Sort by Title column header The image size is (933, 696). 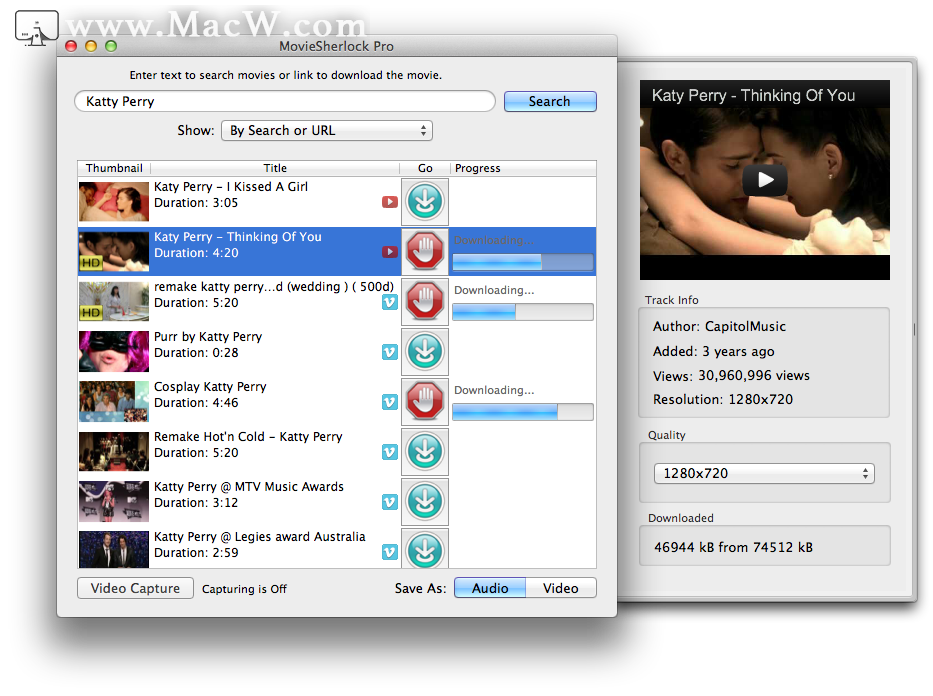275,168
